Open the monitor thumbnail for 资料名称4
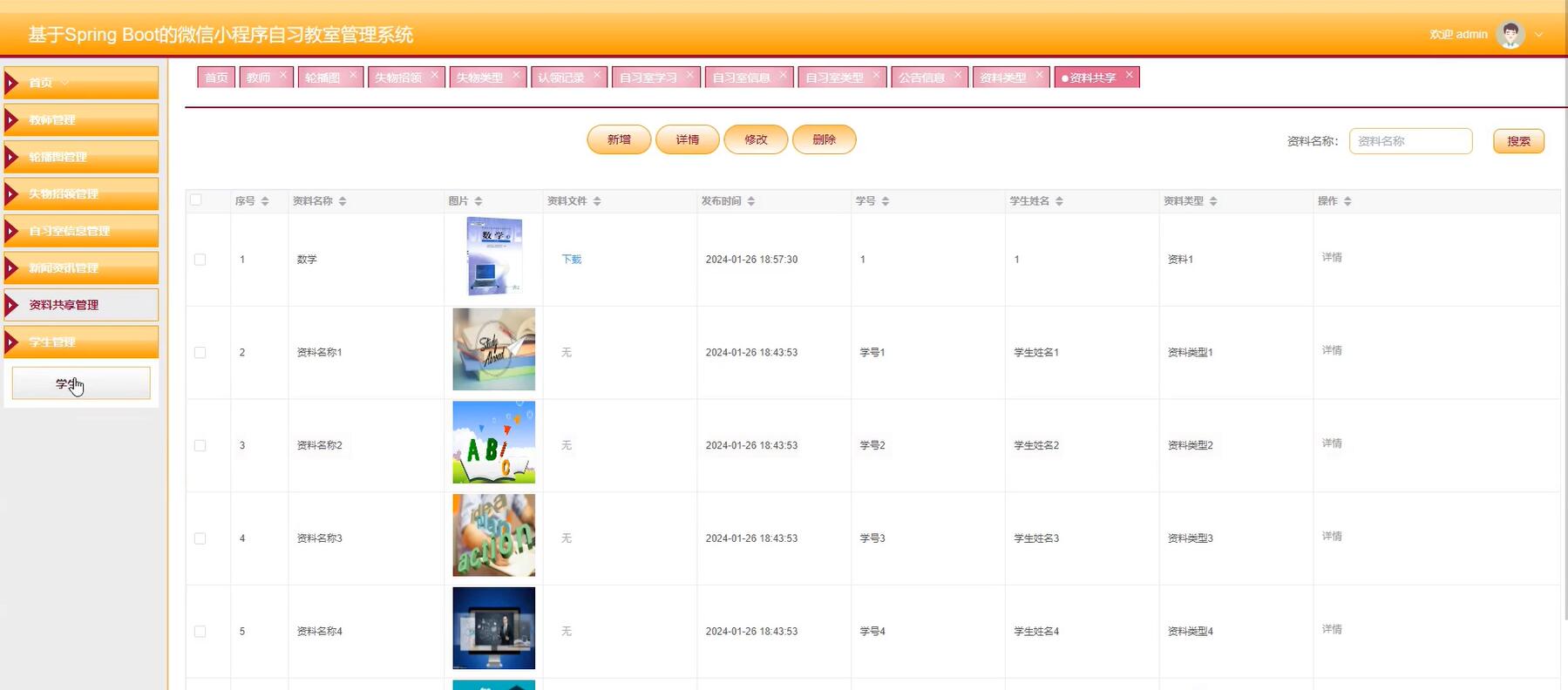 tap(494, 628)
